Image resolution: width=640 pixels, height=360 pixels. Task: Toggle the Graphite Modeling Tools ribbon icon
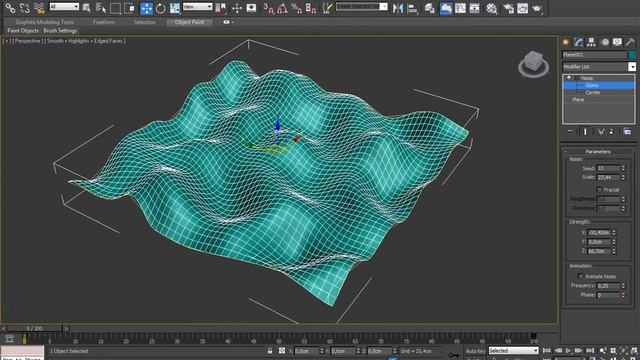tap(446, 8)
